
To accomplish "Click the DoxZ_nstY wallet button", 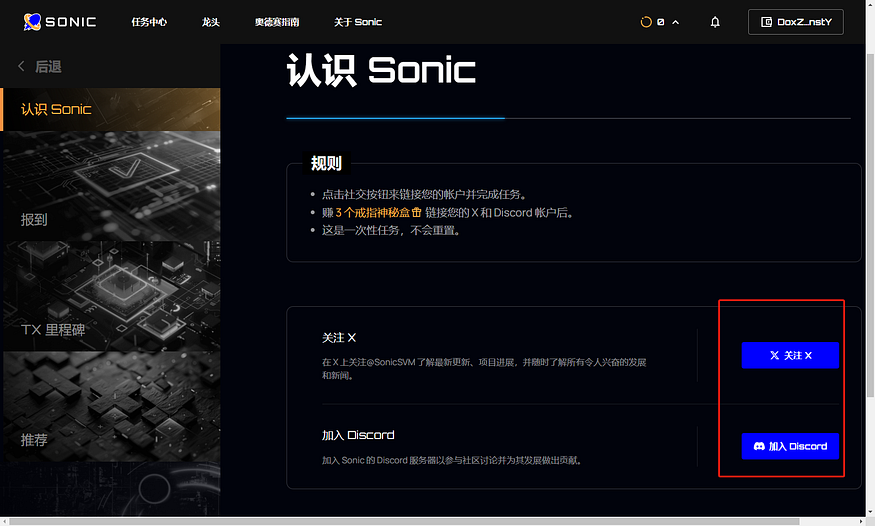I will (x=795, y=22).
